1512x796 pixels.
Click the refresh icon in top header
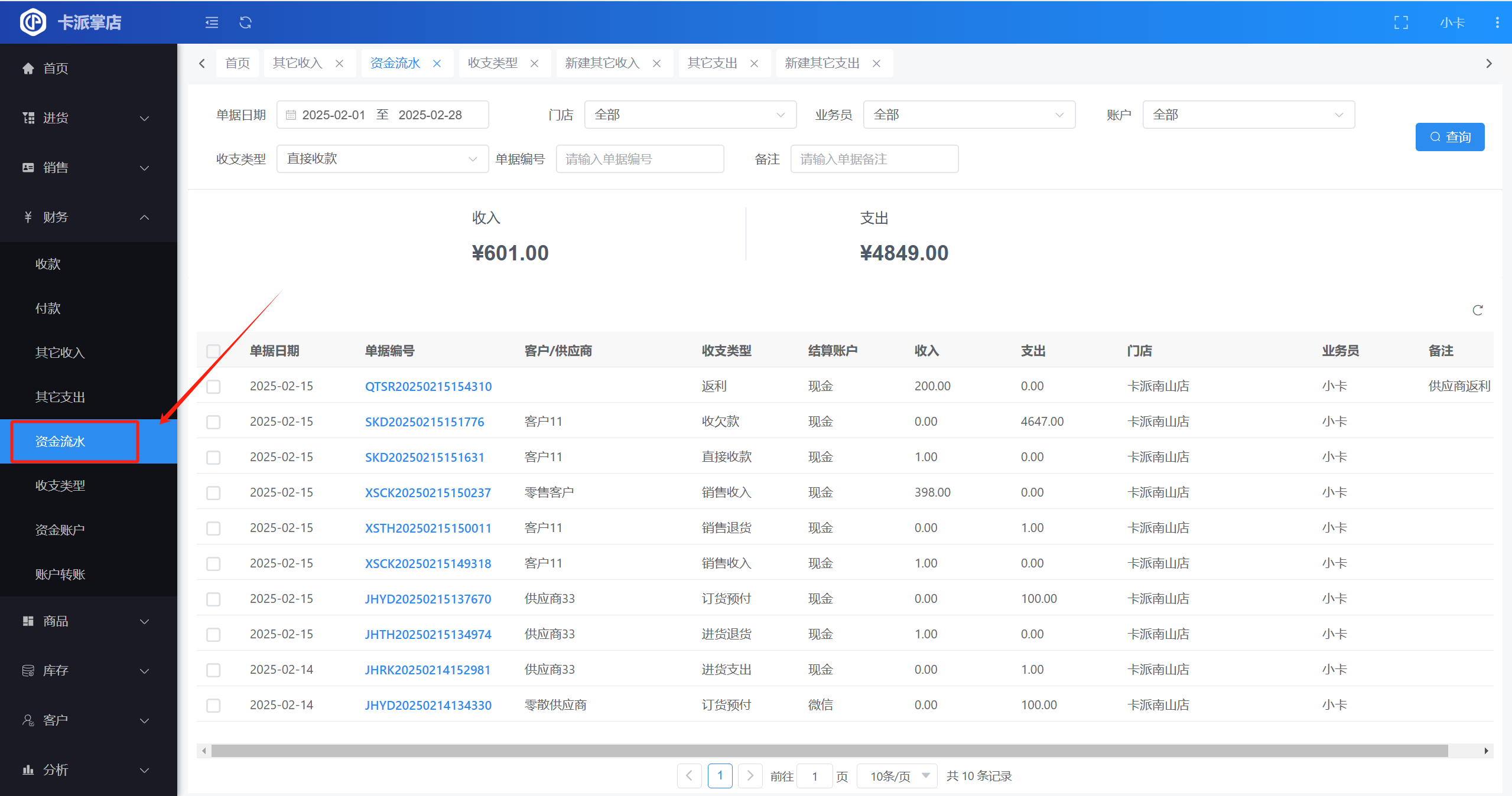pos(245,22)
